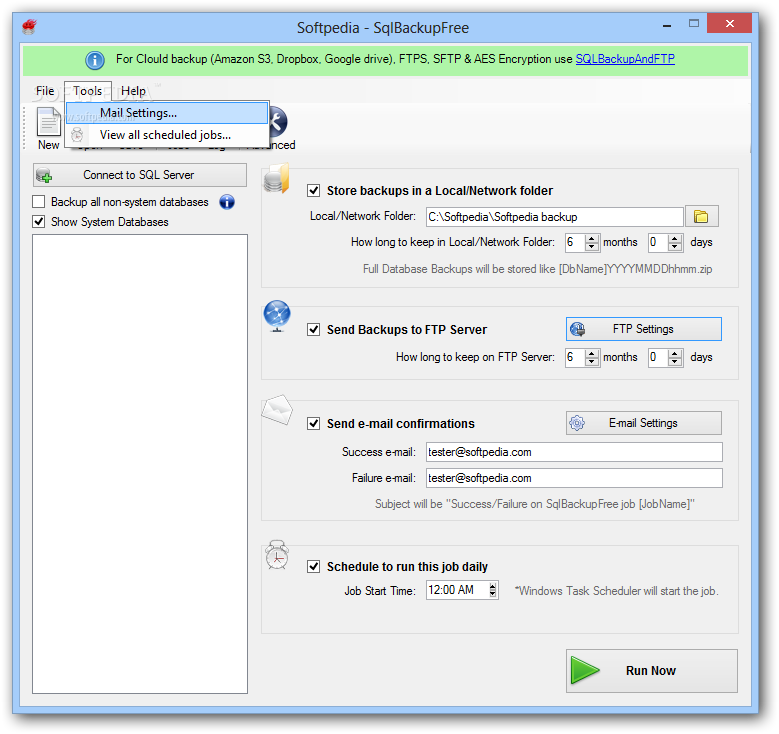This screenshot has width=779, height=734.
Task: Click the Run Now button label
Action: (x=650, y=670)
